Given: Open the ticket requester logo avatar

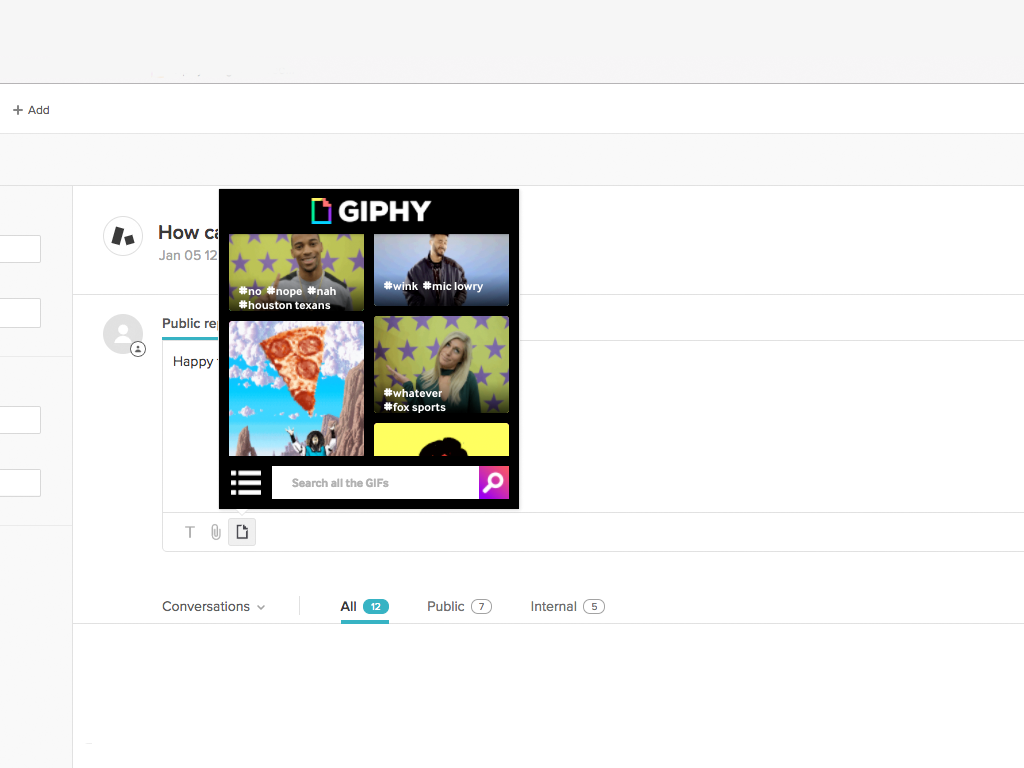Looking at the screenshot, I should (123, 236).
